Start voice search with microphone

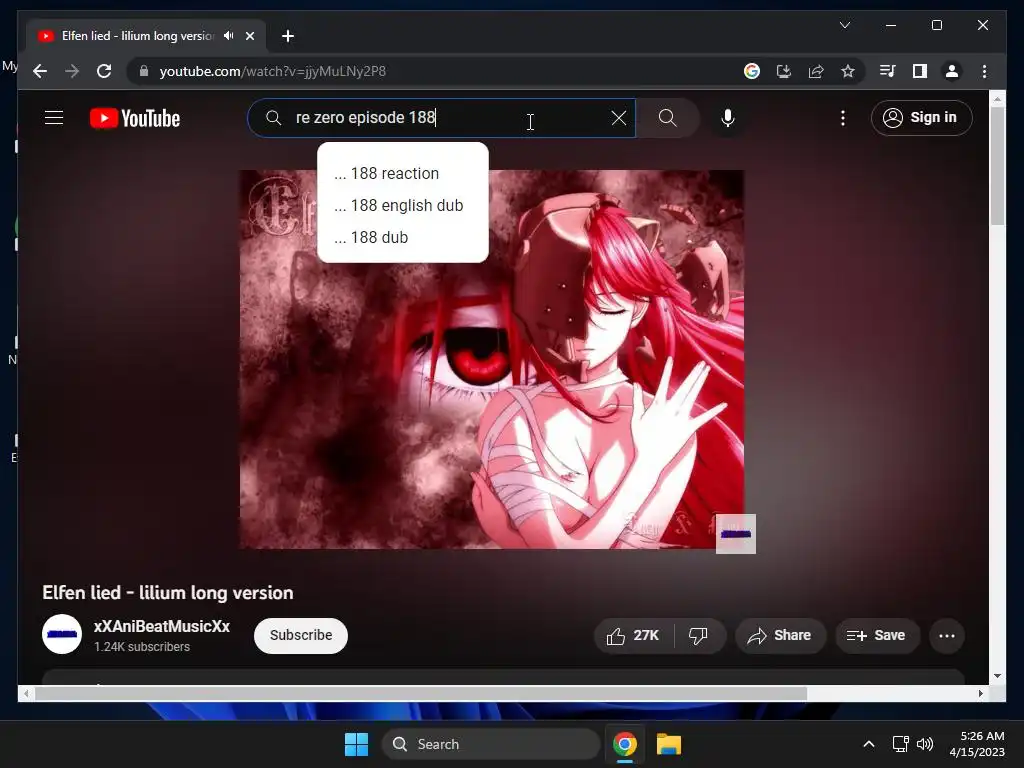coord(728,118)
